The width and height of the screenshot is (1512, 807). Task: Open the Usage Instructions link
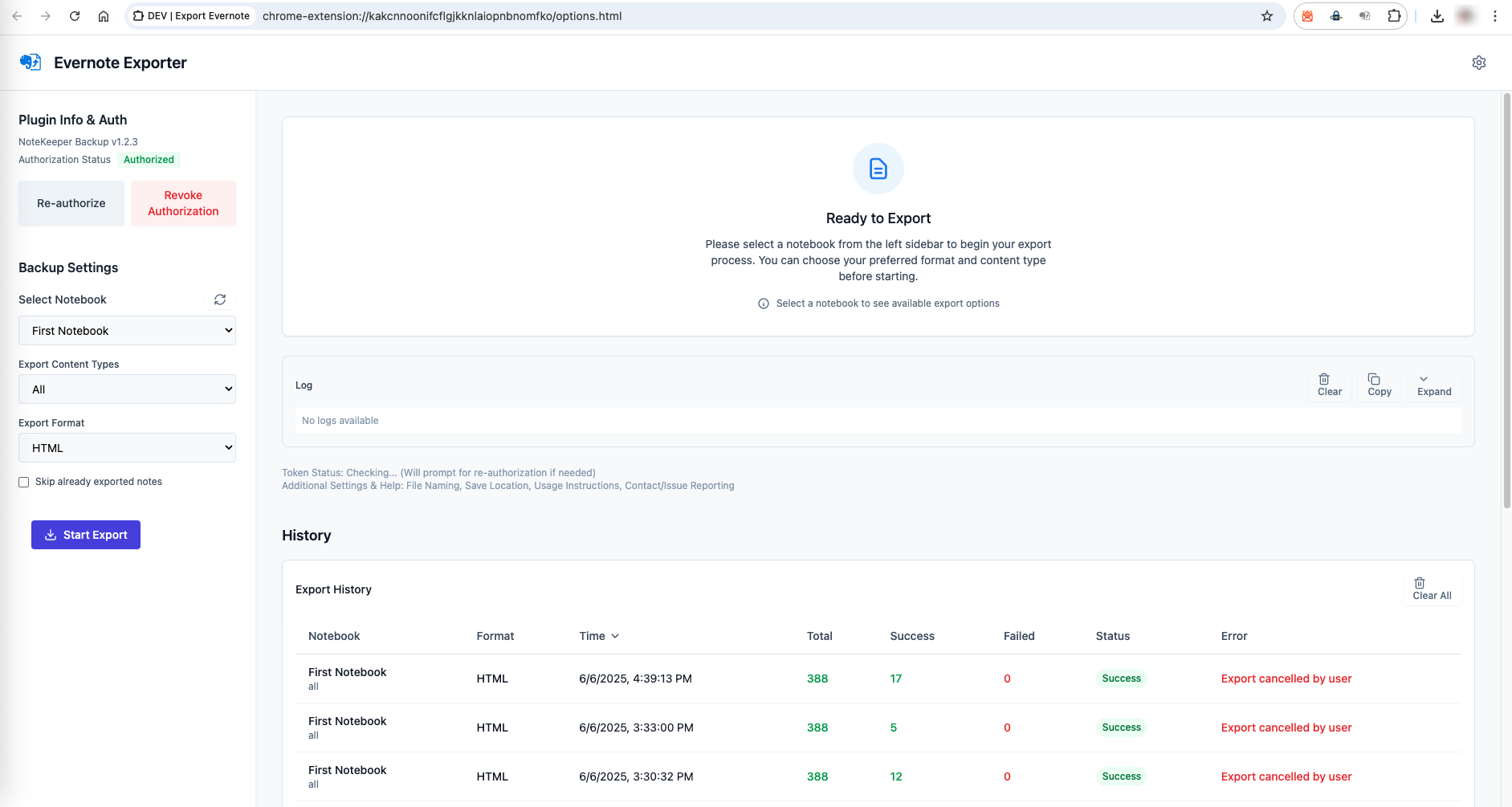[577, 485]
